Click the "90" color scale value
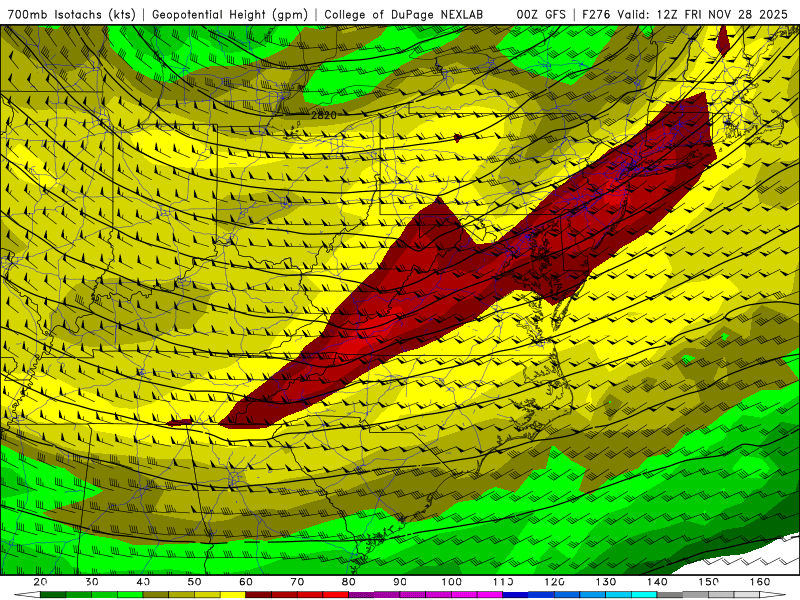 pos(400,582)
